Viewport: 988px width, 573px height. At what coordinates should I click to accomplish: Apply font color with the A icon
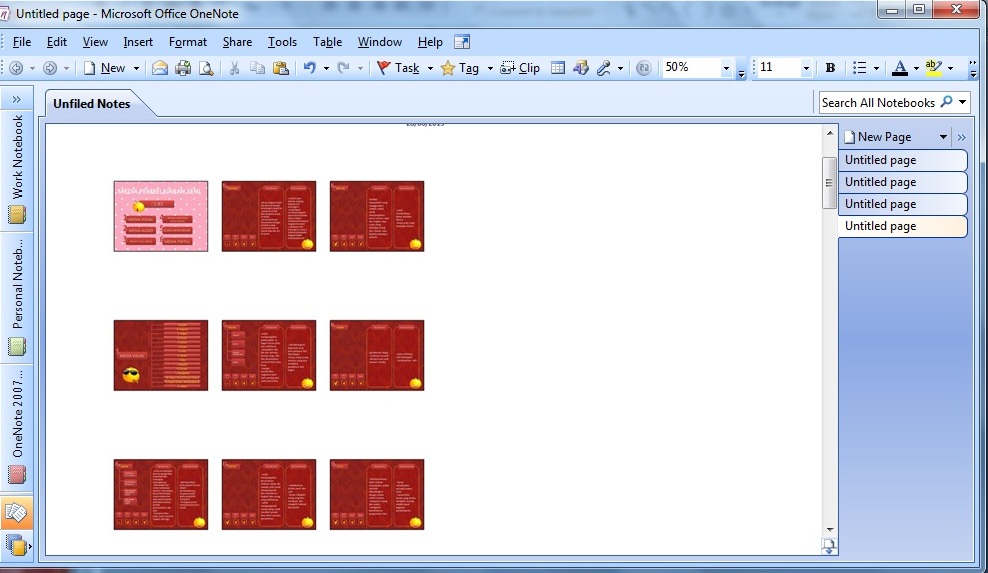click(900, 68)
